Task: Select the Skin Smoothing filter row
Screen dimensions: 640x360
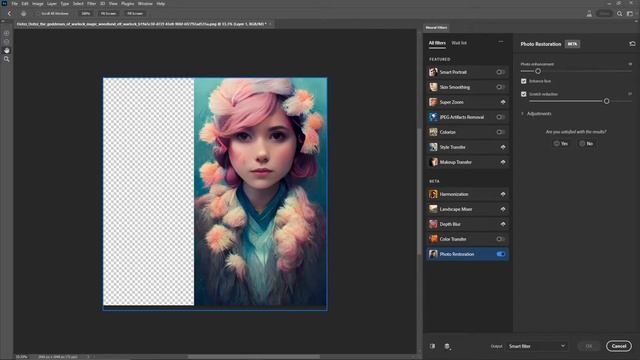Action: 467,87
